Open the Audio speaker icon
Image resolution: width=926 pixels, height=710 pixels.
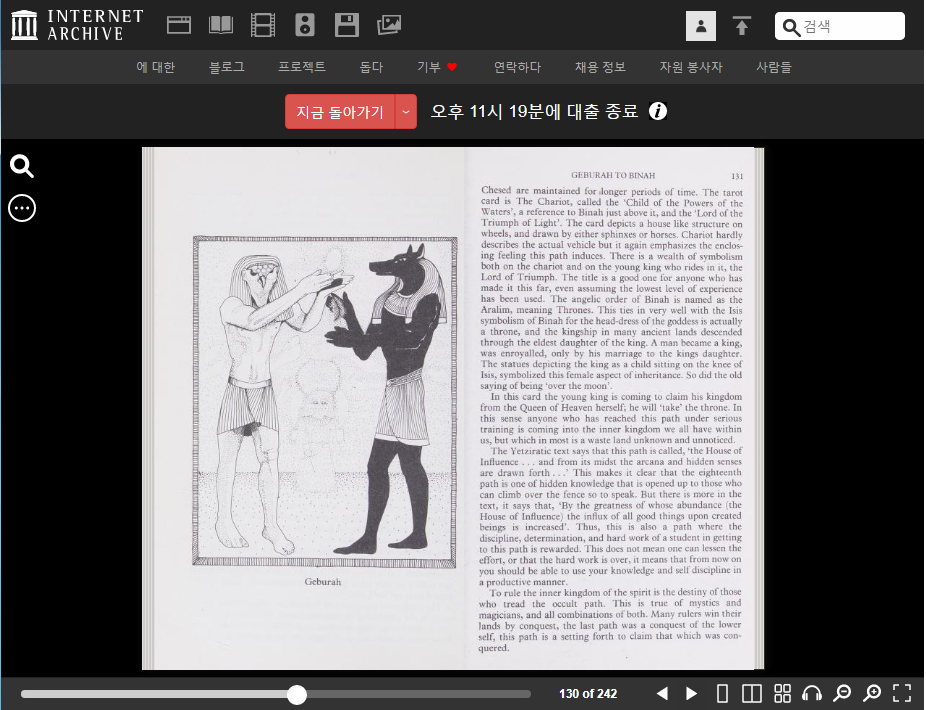coord(305,25)
